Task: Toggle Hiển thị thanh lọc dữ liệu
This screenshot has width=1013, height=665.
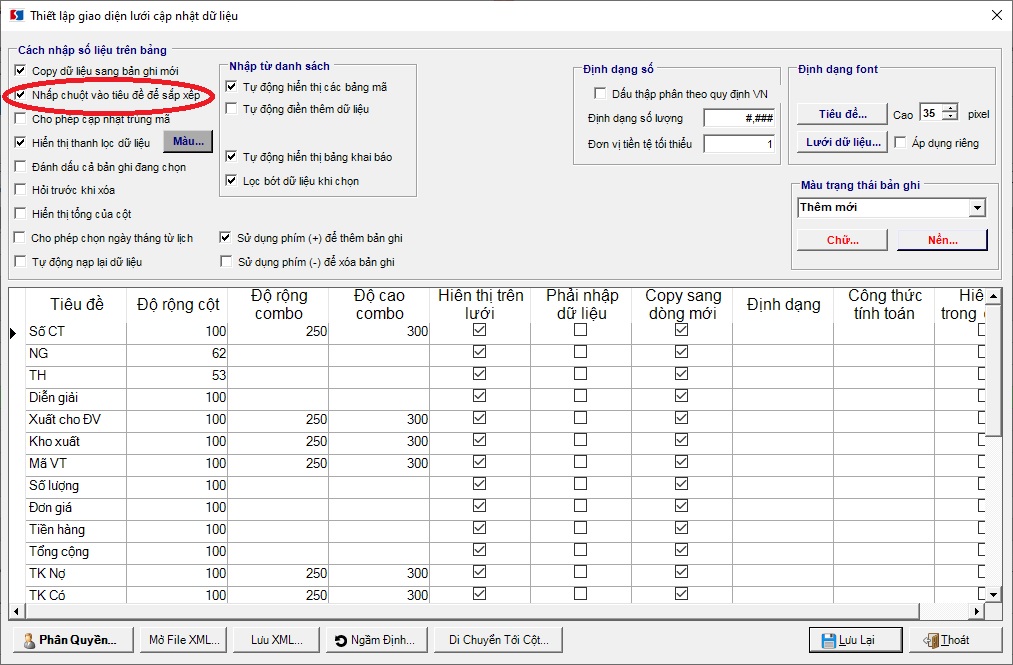Action: point(21,142)
